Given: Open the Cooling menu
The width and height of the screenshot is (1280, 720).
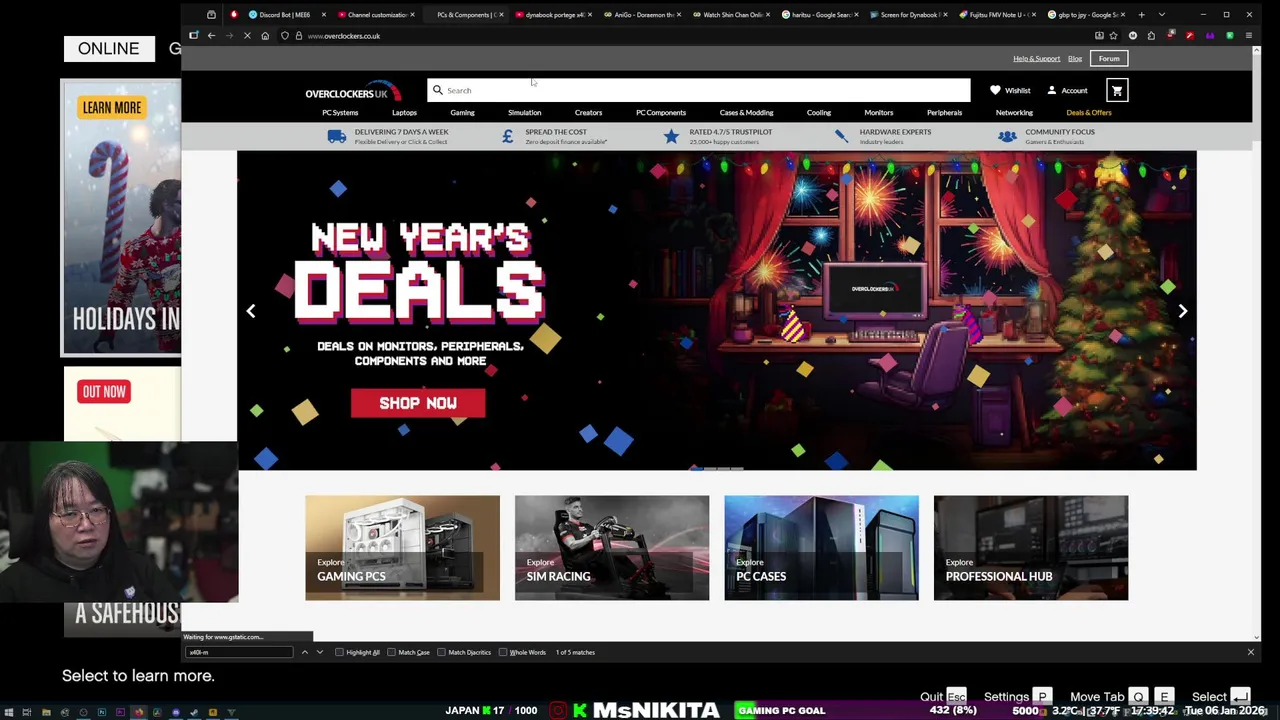Looking at the screenshot, I should click(x=819, y=113).
